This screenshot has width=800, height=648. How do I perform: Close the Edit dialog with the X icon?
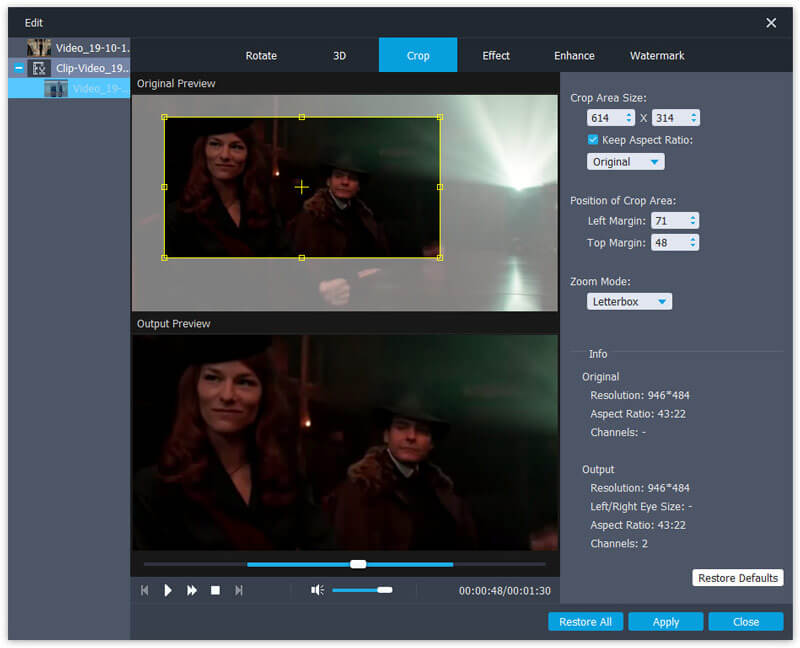771,23
